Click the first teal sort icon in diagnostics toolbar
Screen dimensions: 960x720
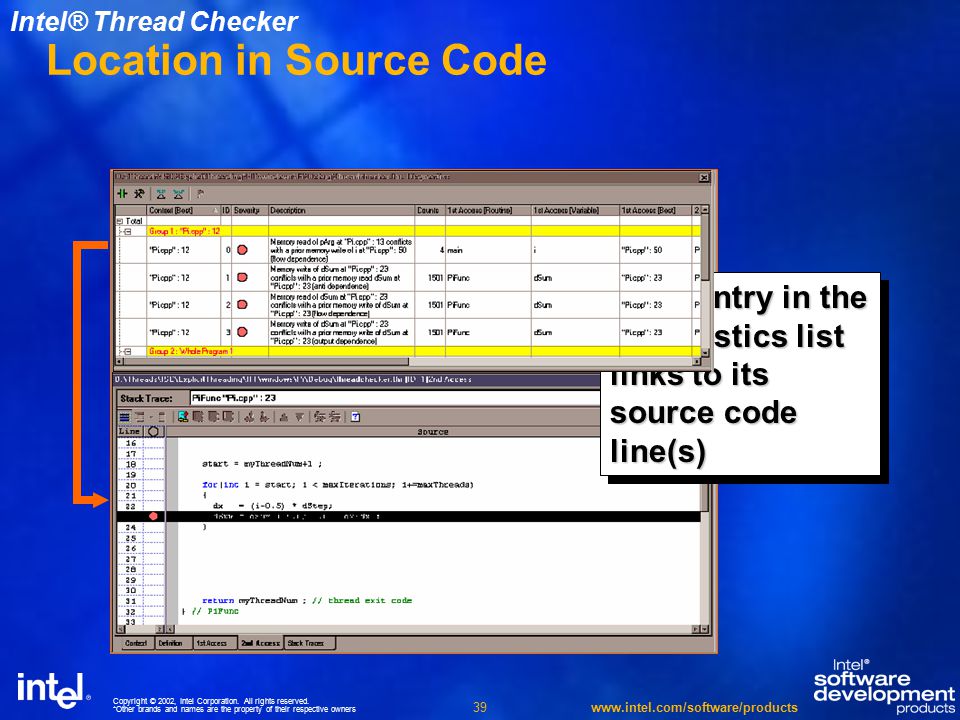161,194
